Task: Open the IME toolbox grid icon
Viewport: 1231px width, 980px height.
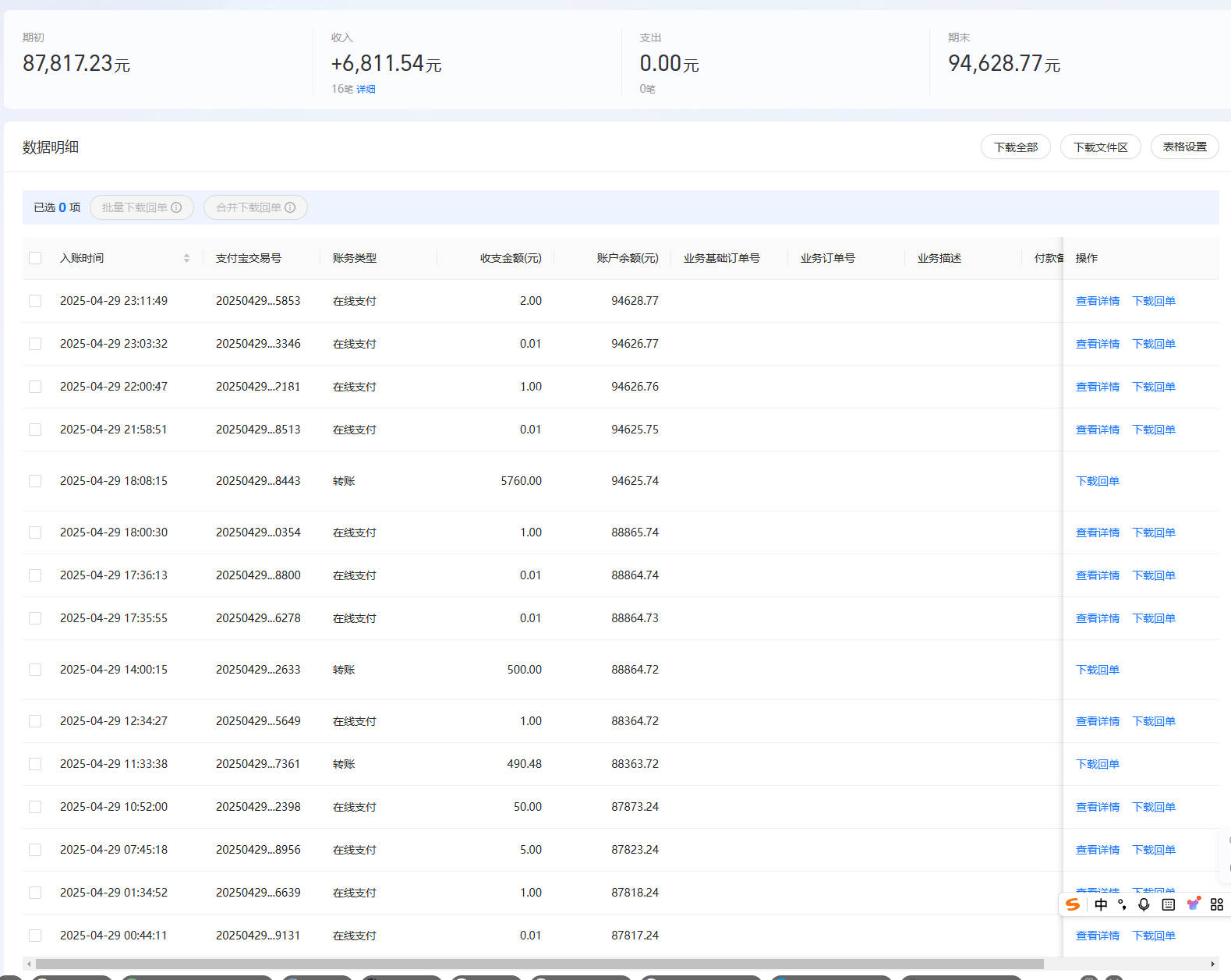Action: pyautogui.click(x=1217, y=904)
